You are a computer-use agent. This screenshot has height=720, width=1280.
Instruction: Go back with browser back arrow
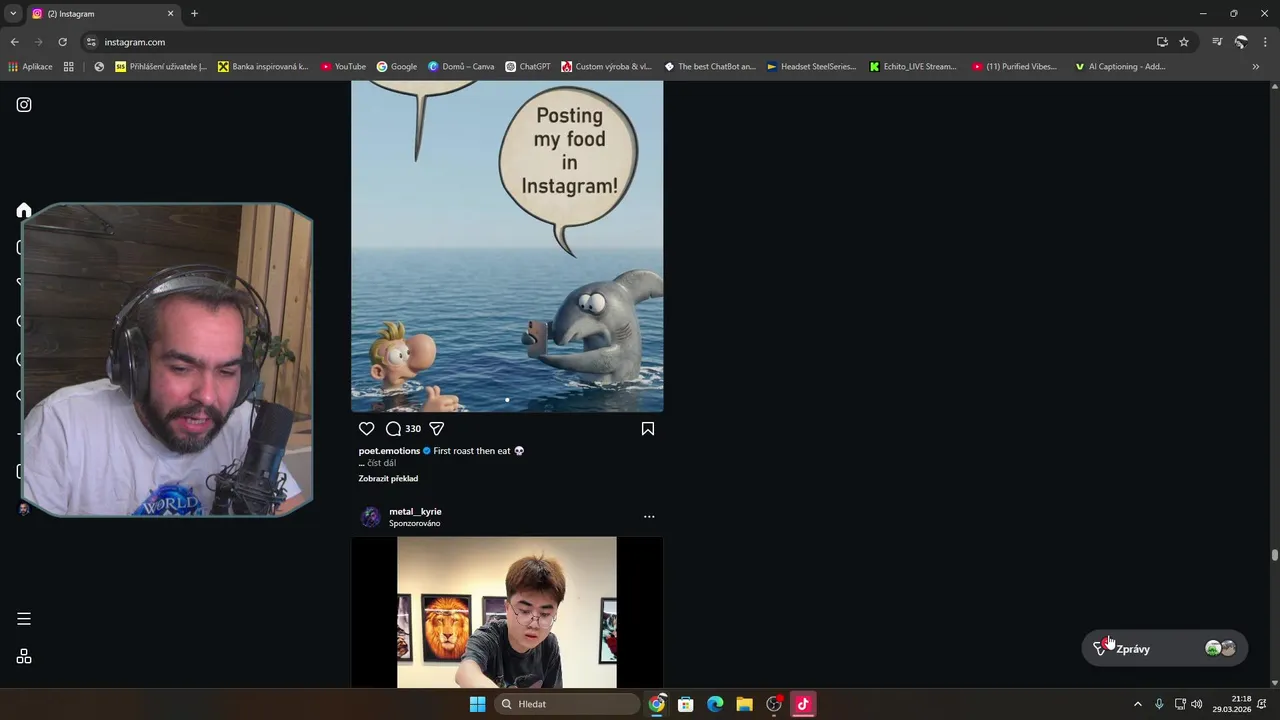pyautogui.click(x=14, y=42)
